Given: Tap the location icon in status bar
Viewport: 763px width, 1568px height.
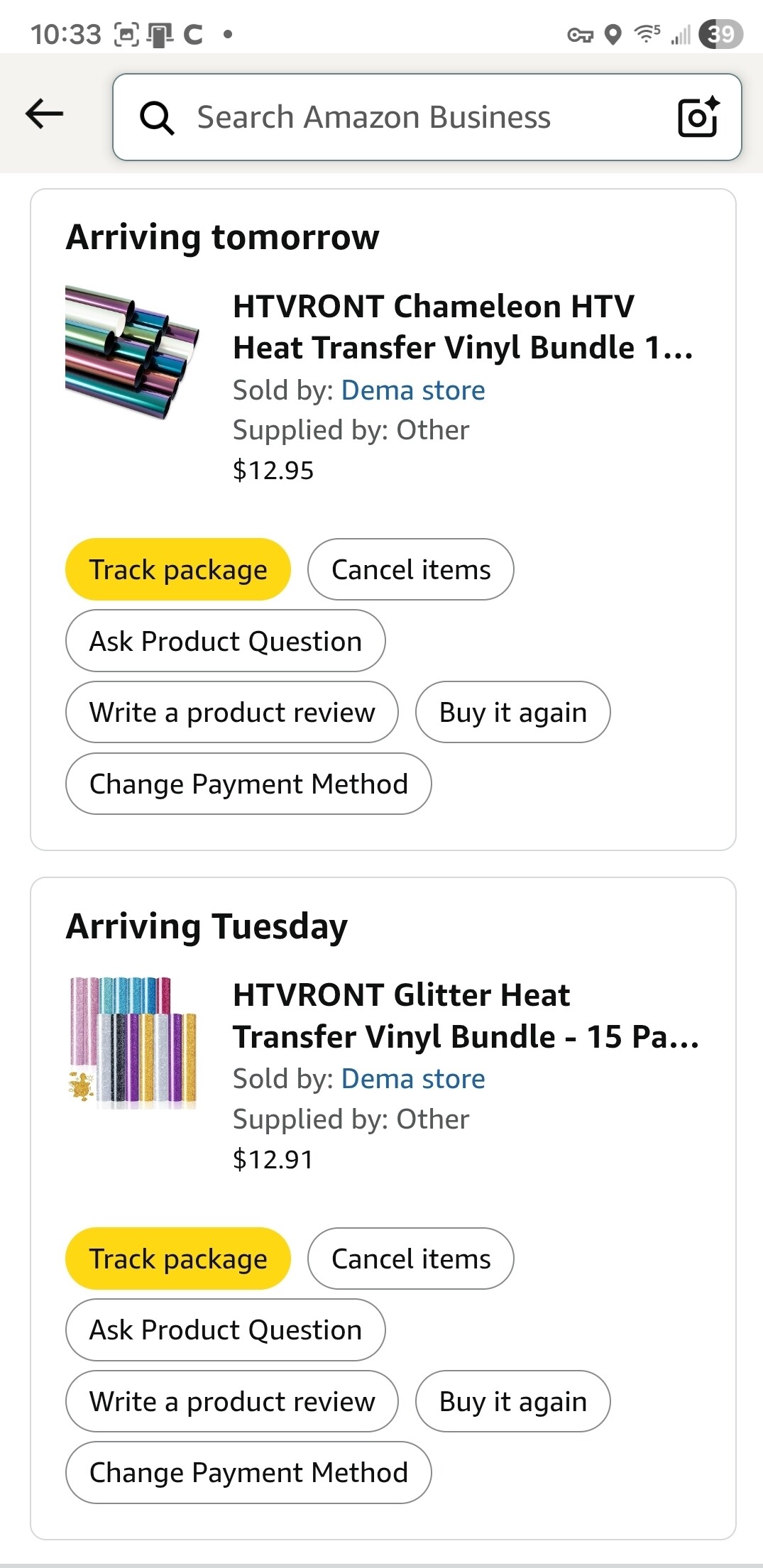Looking at the screenshot, I should click(613, 33).
